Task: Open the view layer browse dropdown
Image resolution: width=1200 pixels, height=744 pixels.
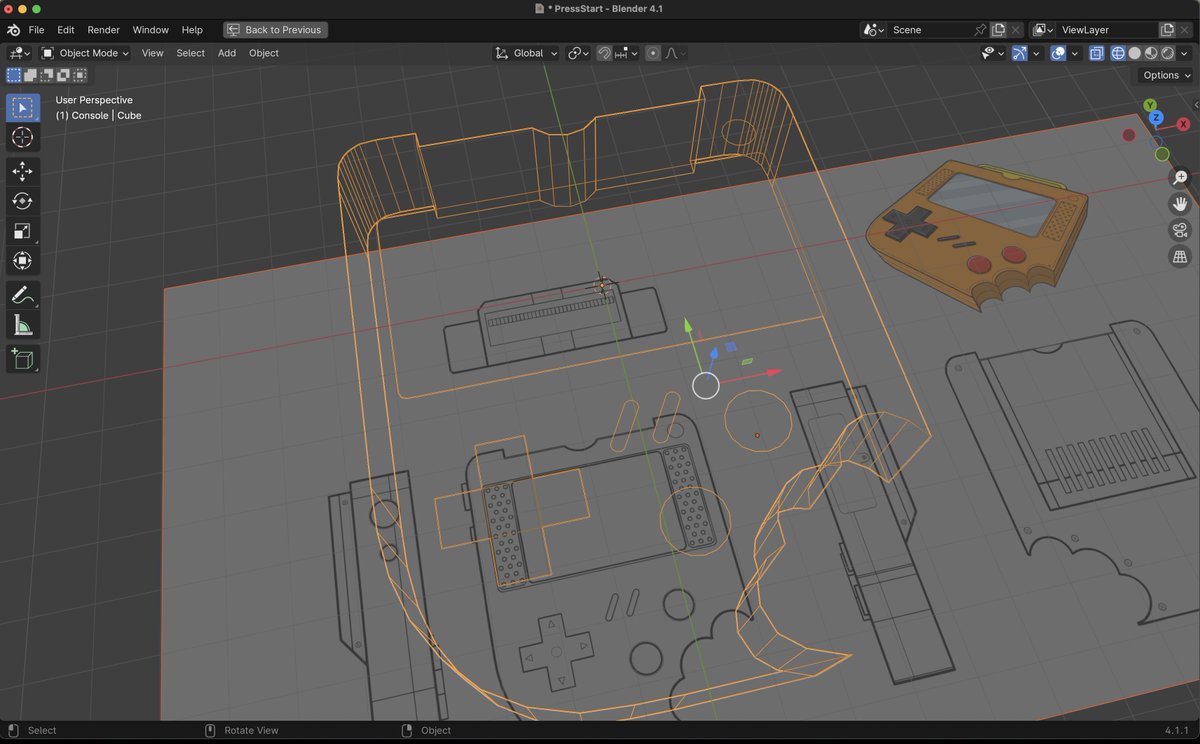Action: (1044, 30)
